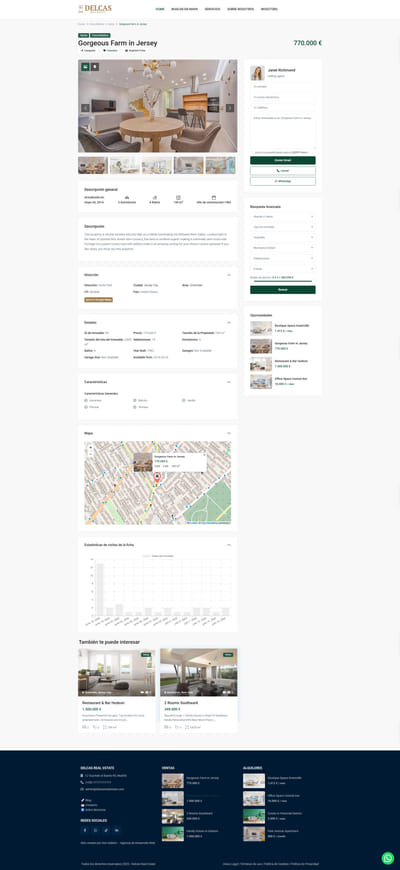Click the red location pin on map
400x870 pixels.
click(157, 477)
